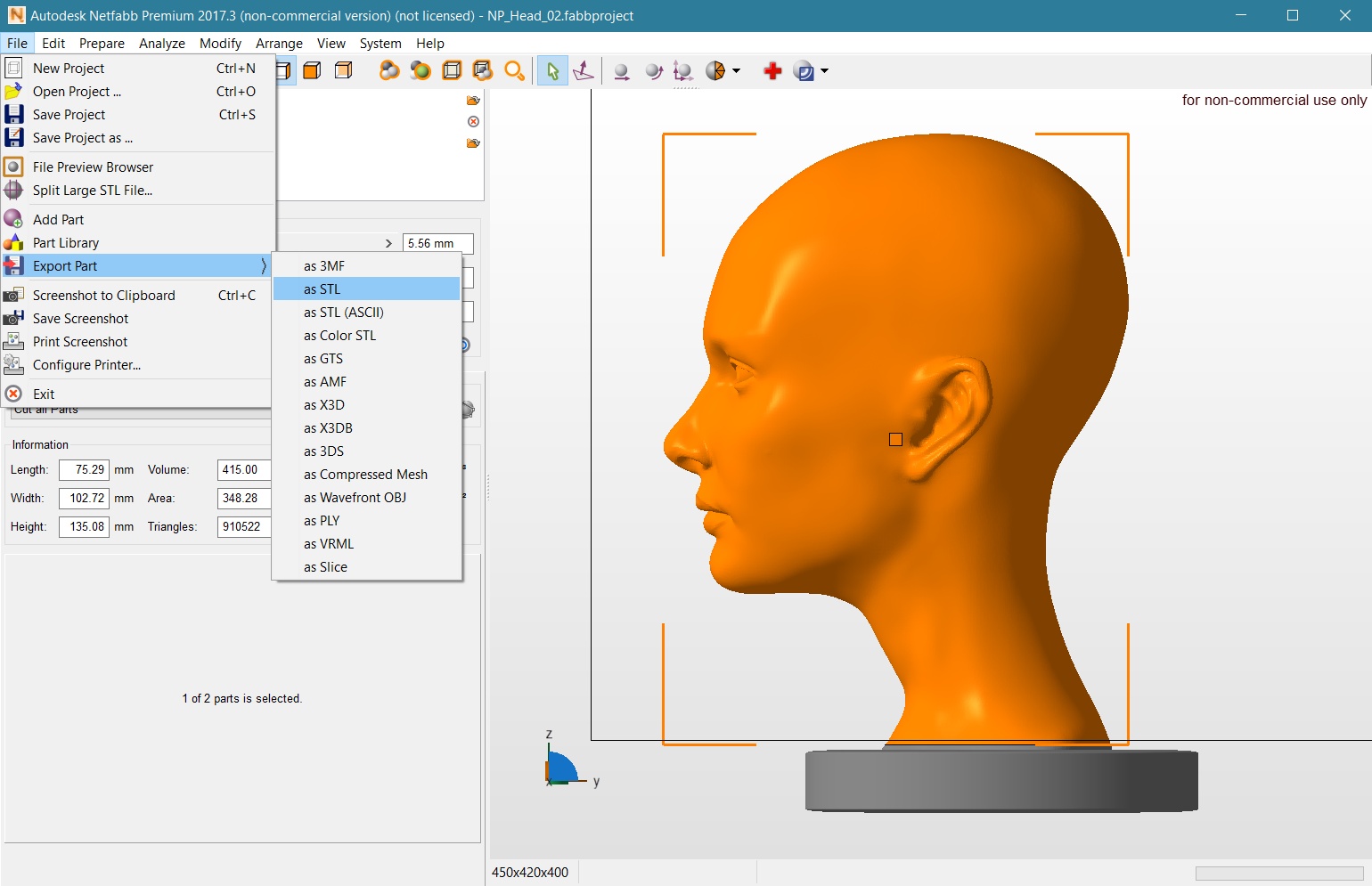Click the part analysis sphere icon

click(804, 71)
